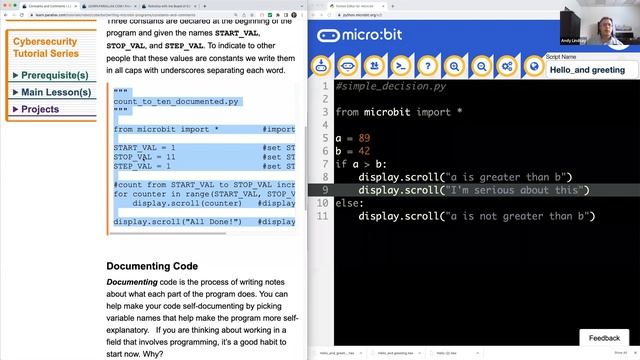The height and width of the screenshot is (360, 640).
Task: Click Show All downloads button
Action: click(620, 353)
